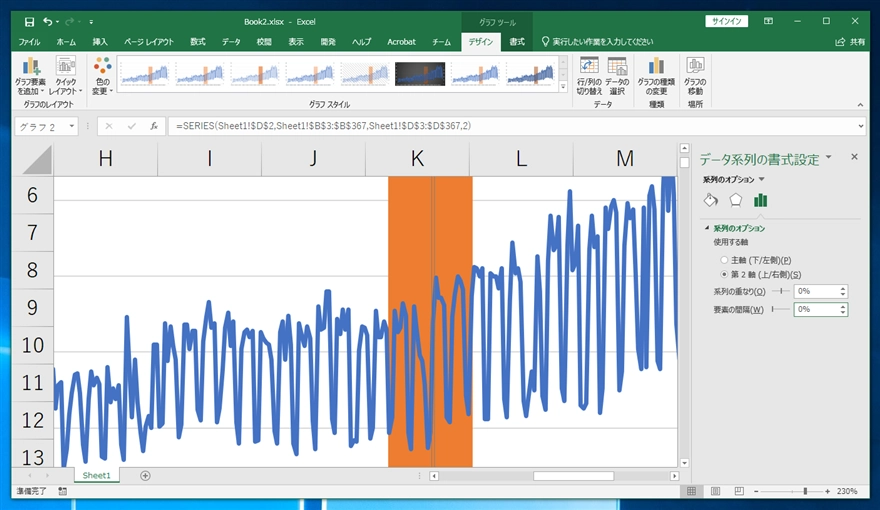Open Series Options bar chart tab
This screenshot has width=880, height=510.
[x=760, y=200]
